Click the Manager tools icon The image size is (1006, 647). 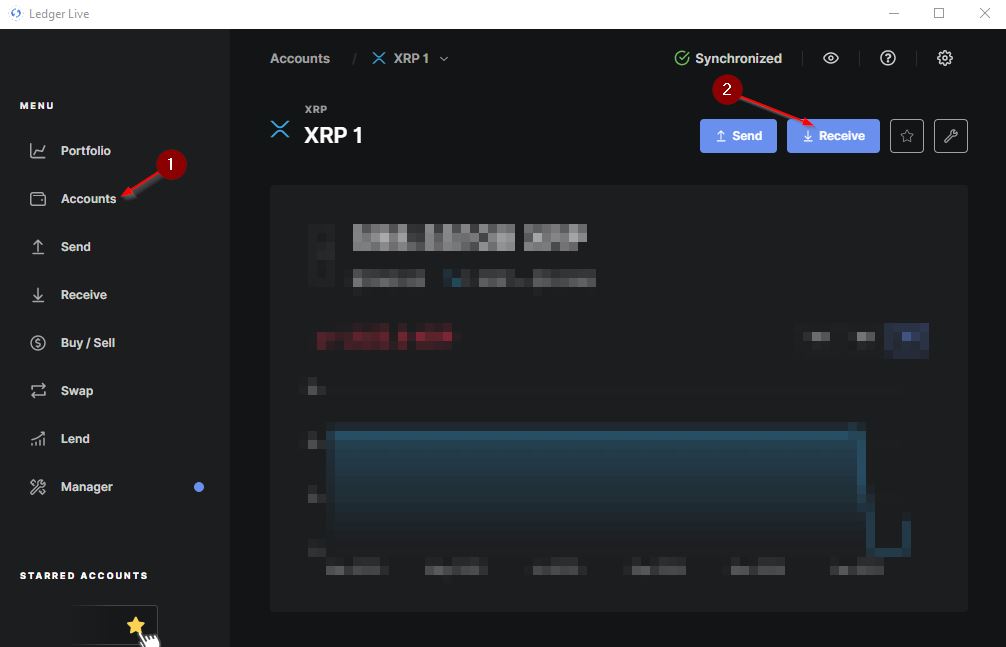tap(38, 487)
